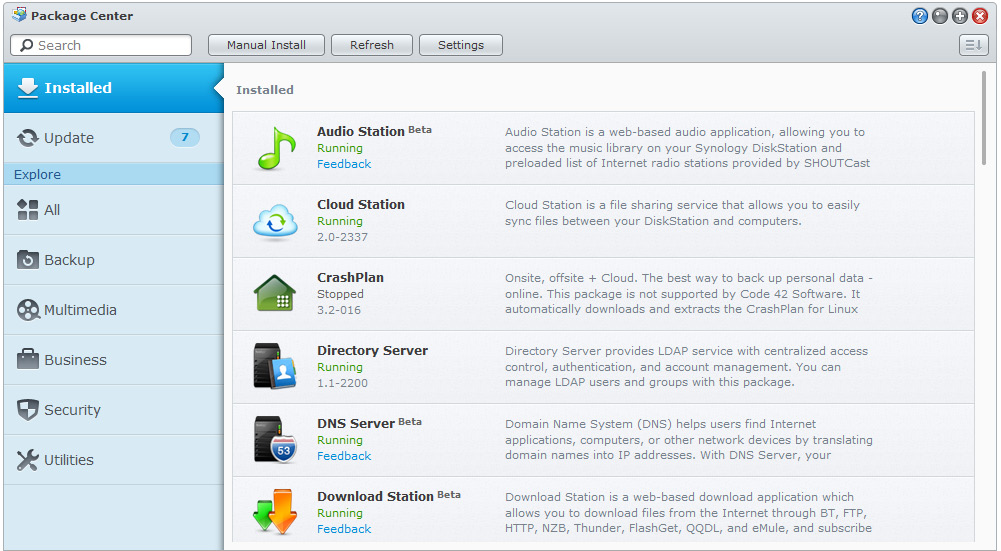This screenshot has width=1001, height=551.
Task: Maximize the Package Center window
Action: tap(960, 16)
